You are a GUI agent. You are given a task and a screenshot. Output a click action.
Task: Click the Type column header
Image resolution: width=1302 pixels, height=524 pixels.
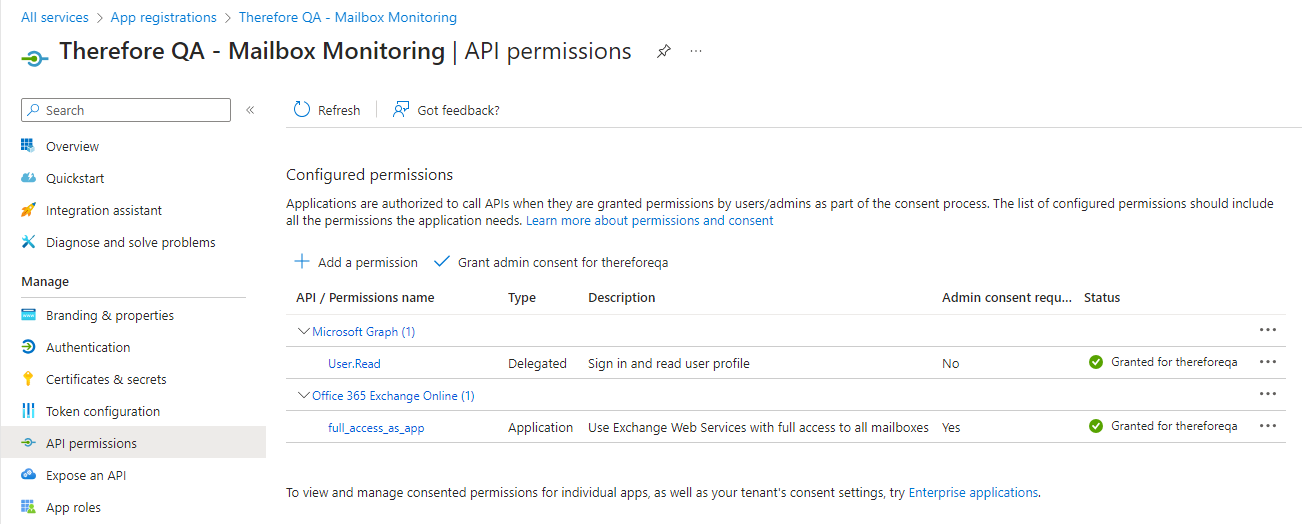tap(522, 297)
